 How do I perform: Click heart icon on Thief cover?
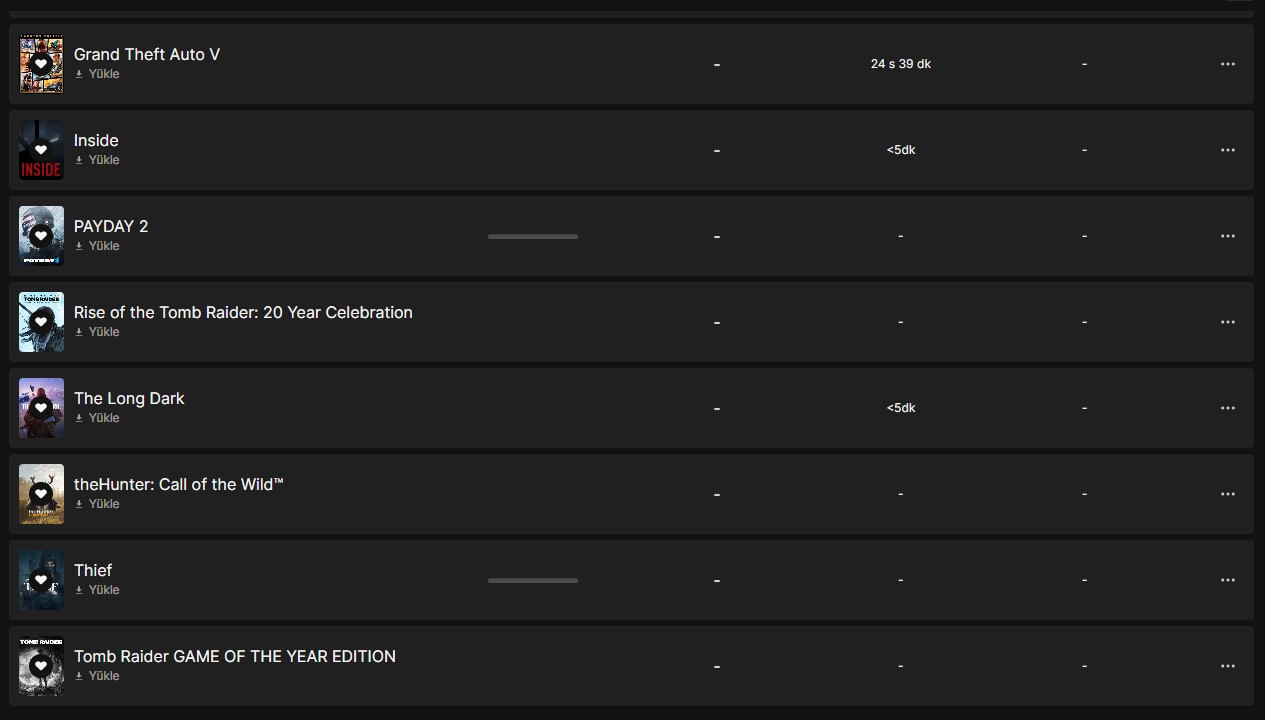pyautogui.click(x=41, y=580)
